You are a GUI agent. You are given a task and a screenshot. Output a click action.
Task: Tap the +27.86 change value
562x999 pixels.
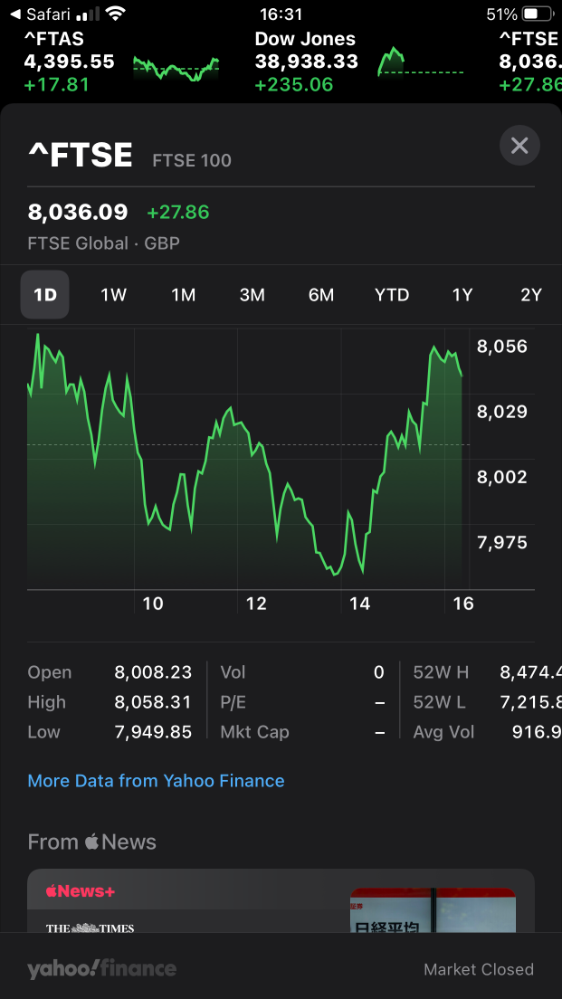coord(178,212)
